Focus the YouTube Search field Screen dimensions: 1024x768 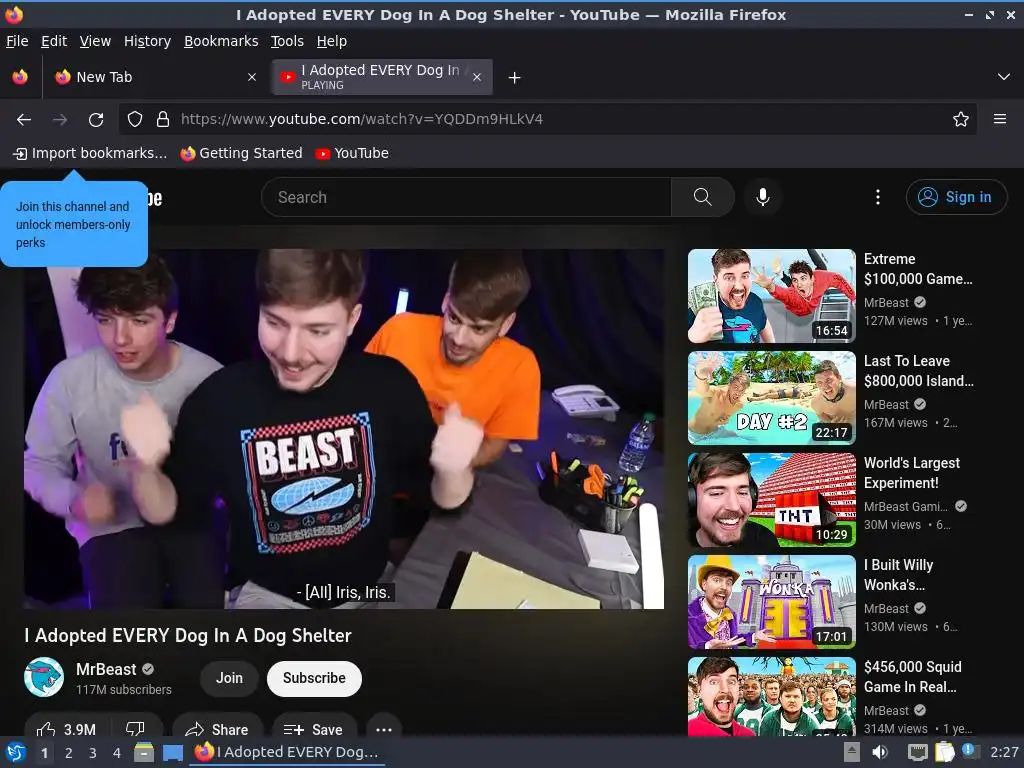click(x=466, y=197)
